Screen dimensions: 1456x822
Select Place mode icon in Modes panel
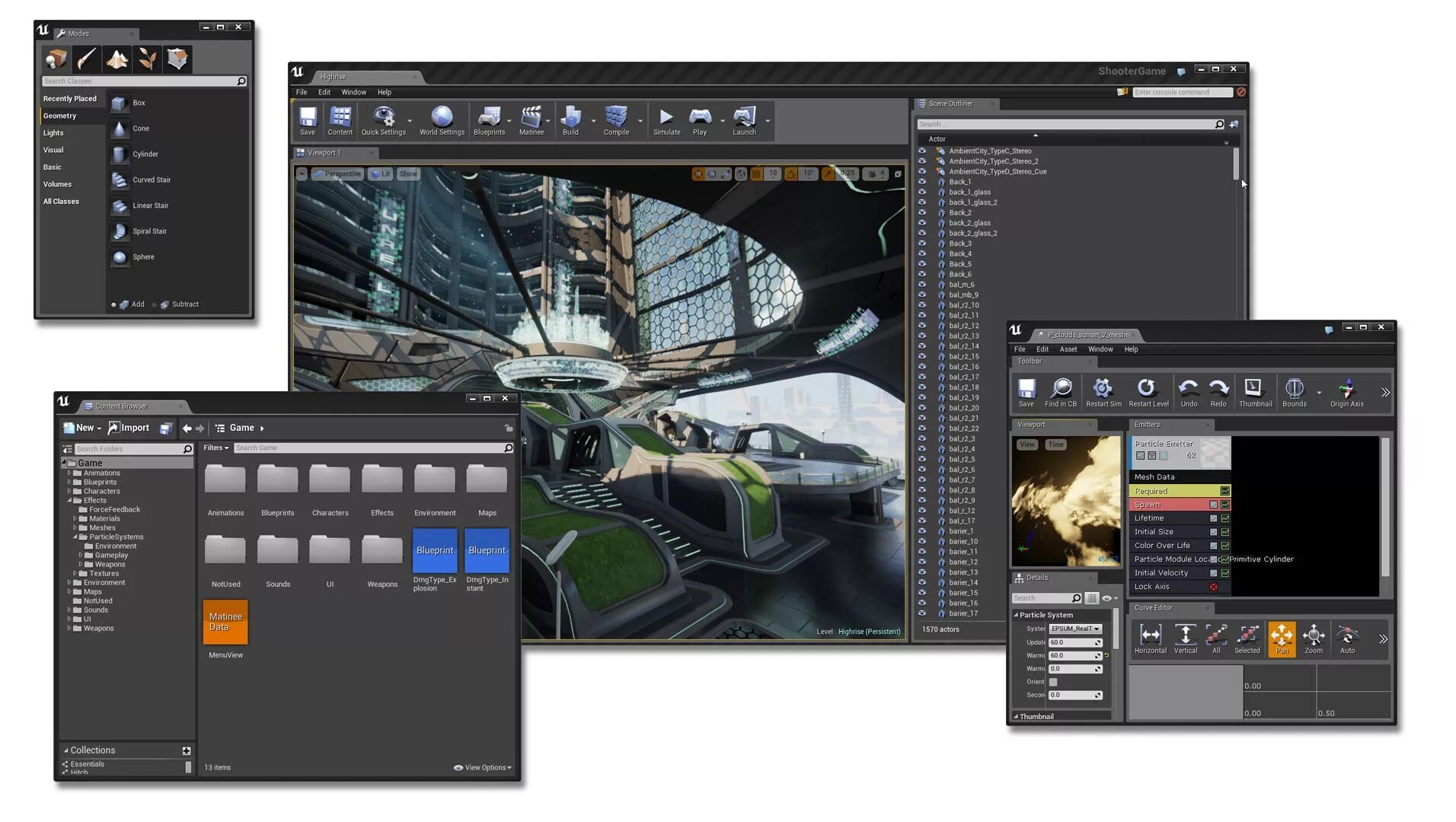56,59
